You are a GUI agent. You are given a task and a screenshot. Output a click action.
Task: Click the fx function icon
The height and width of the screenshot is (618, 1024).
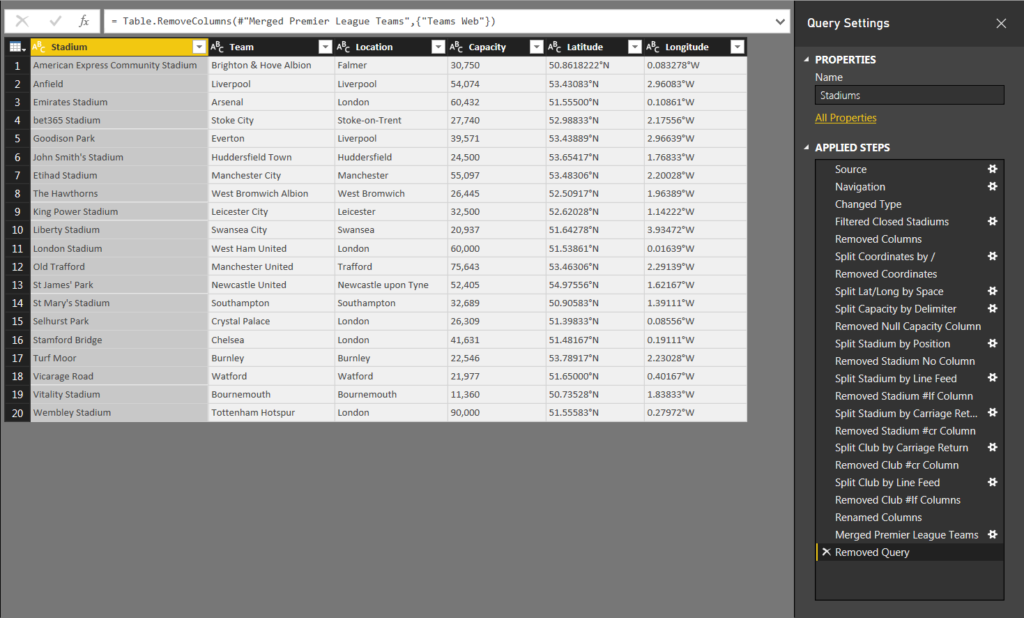tap(84, 21)
